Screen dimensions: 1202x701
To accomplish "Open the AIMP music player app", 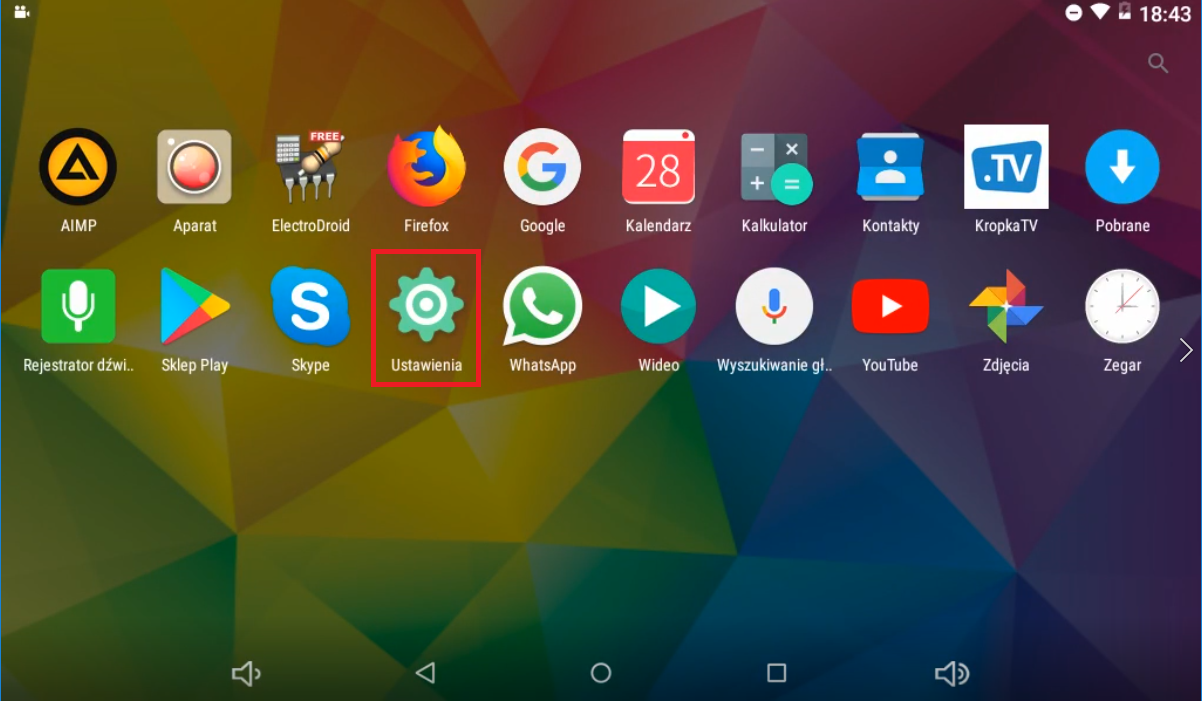I will point(78,167).
